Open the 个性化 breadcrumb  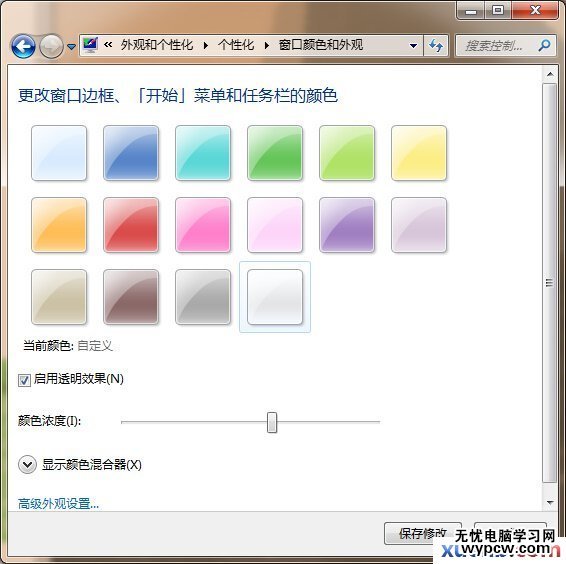[x=236, y=45]
